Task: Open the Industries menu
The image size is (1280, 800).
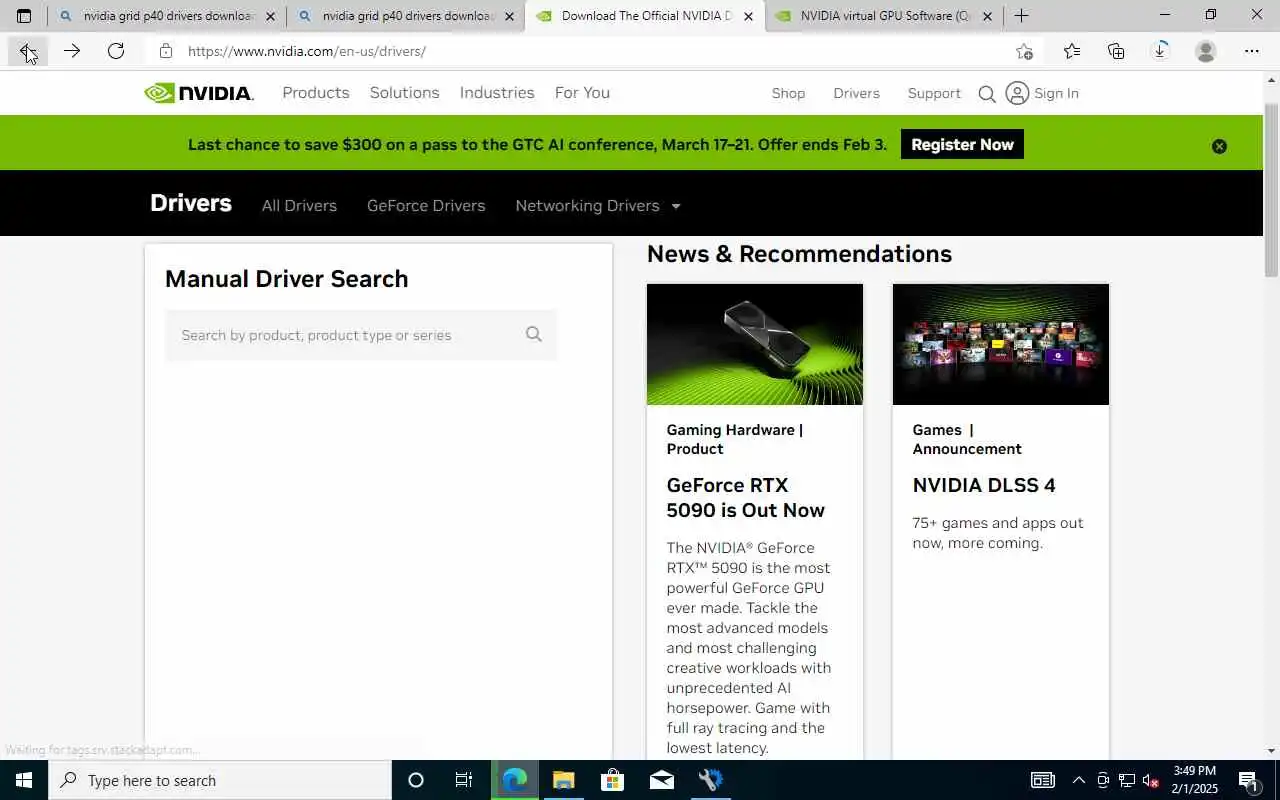Action: pos(497,92)
